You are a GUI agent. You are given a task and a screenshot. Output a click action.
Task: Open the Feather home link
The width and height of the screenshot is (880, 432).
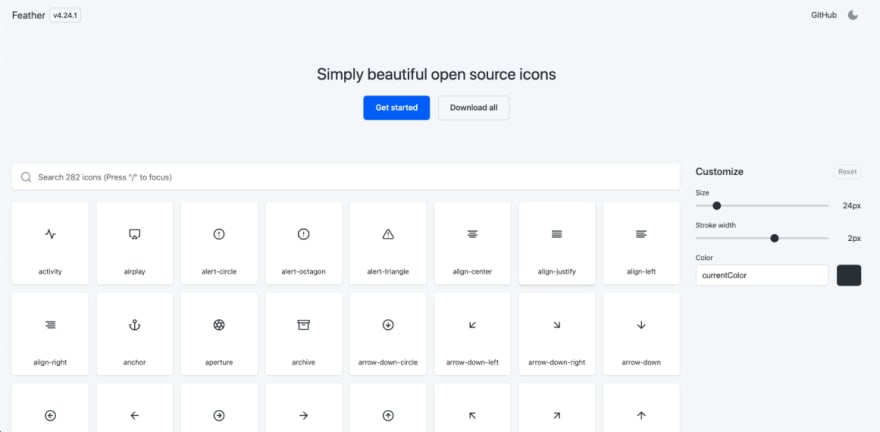pos(29,15)
